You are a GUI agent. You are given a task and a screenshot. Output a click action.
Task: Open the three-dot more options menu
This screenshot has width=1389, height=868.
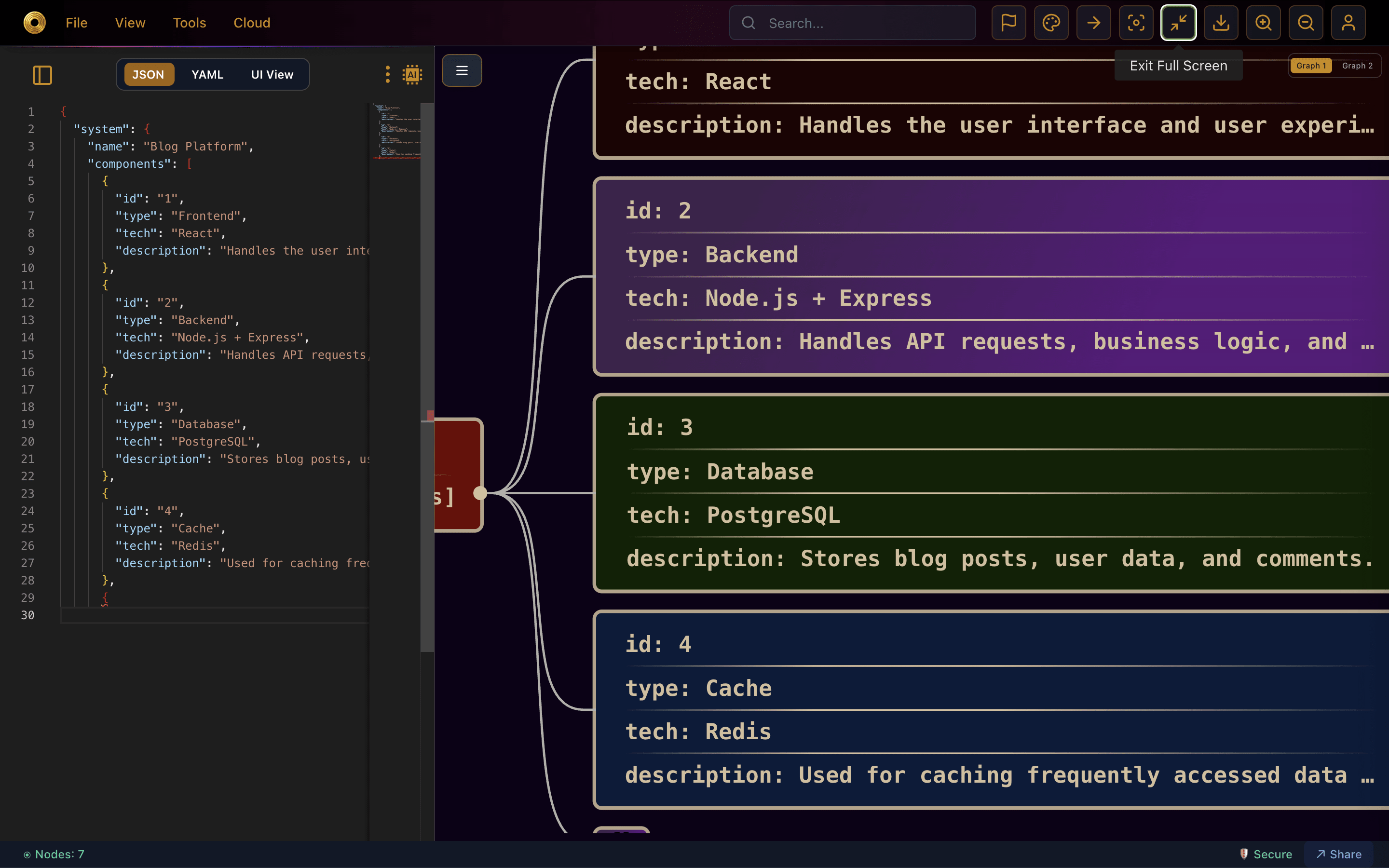pyautogui.click(x=387, y=75)
